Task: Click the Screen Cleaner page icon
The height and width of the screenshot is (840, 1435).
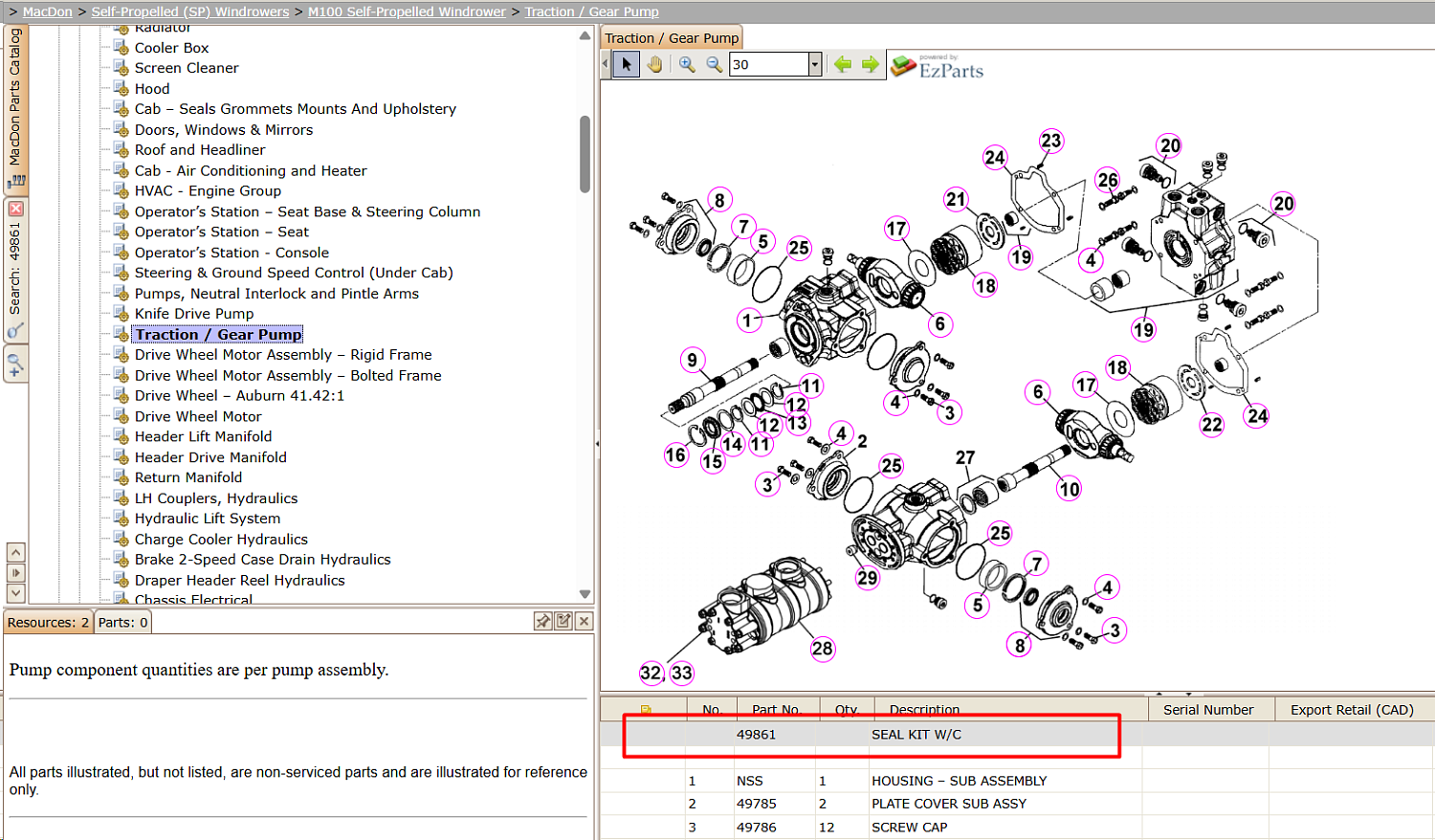Action: 121,67
